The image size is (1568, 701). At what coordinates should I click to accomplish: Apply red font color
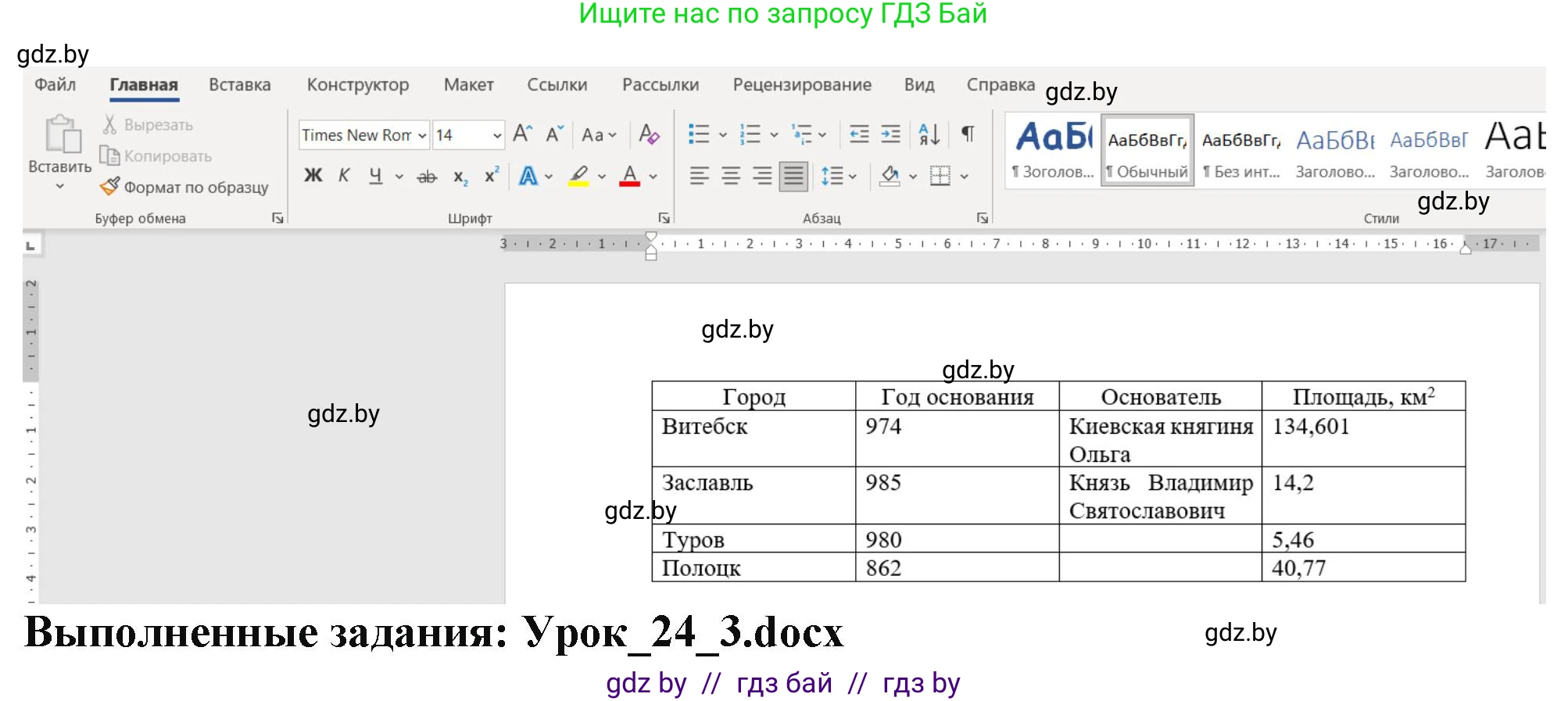point(630,176)
